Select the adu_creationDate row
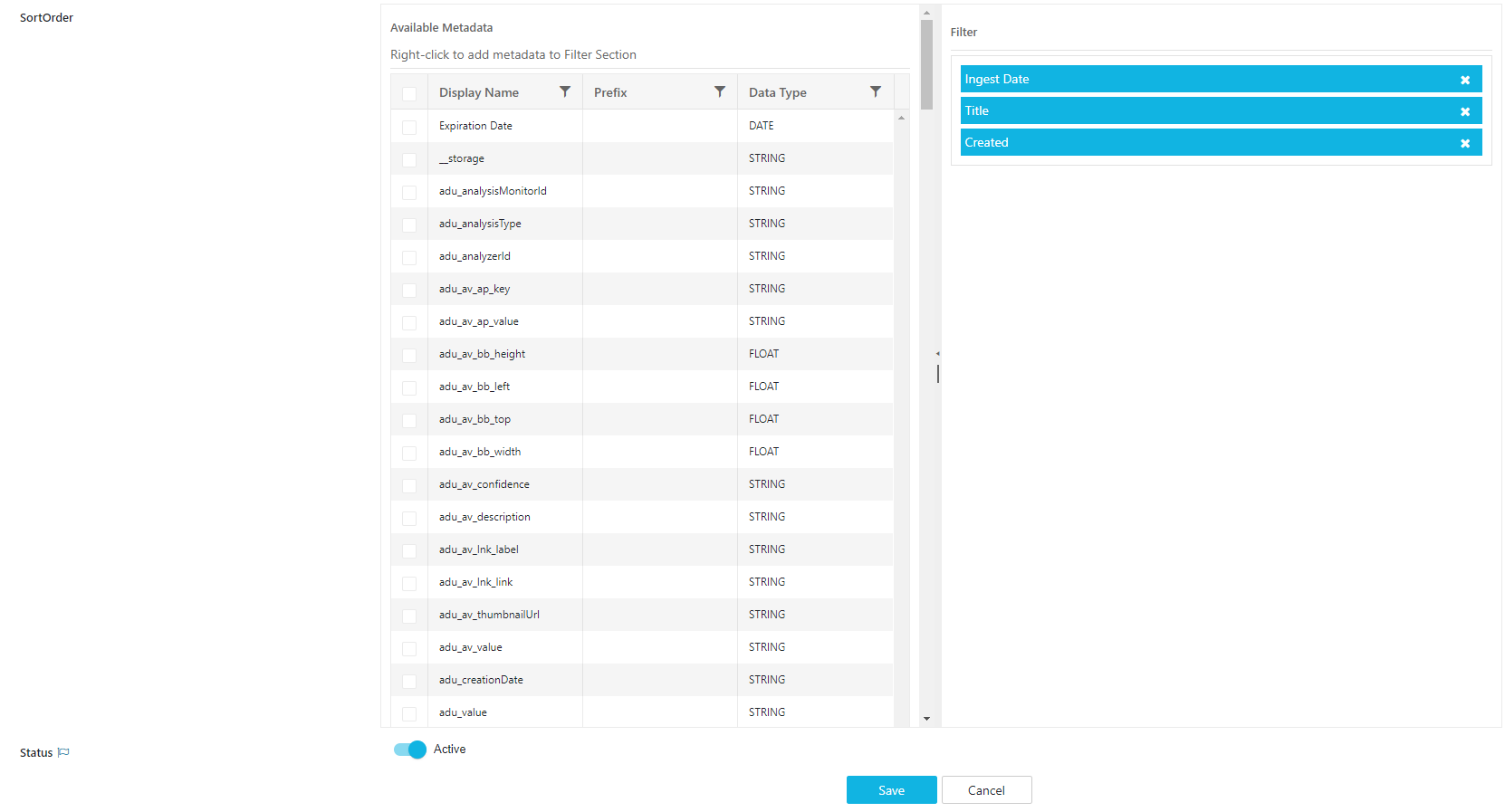The image size is (1505, 812). click(x=481, y=680)
